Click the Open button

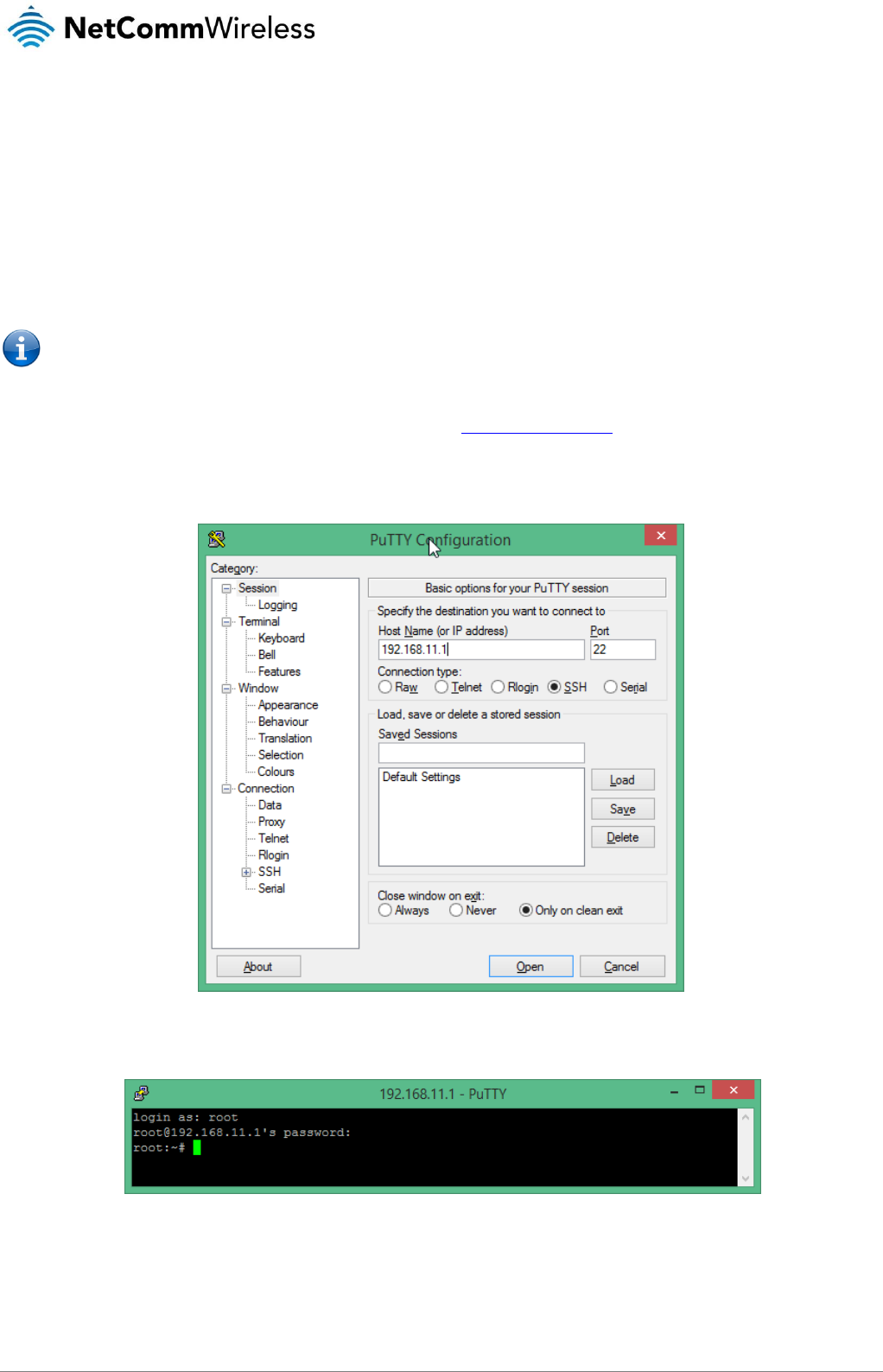530,966
